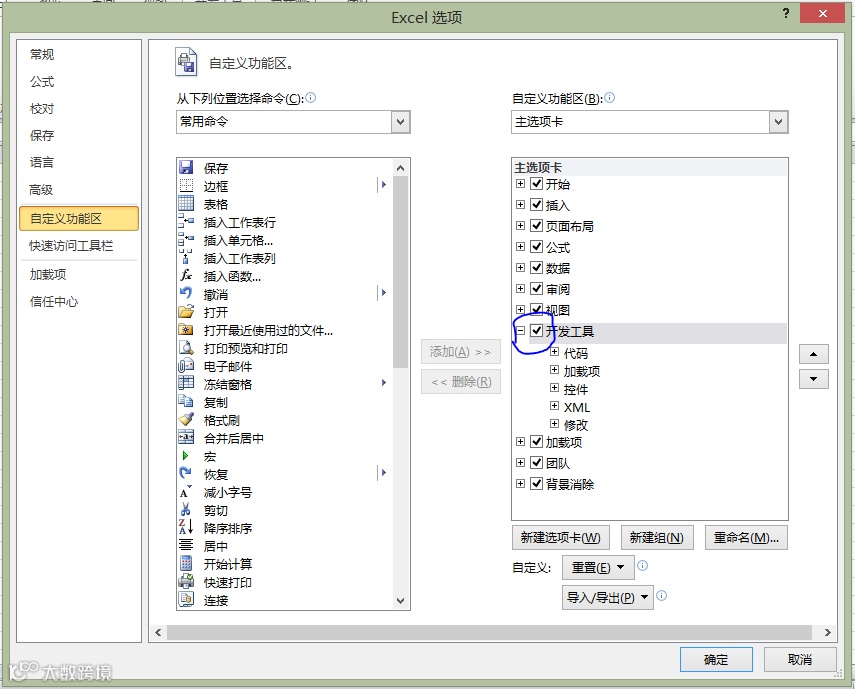Click the command list scroll-down arrow
The width and height of the screenshot is (855, 689).
(400, 601)
